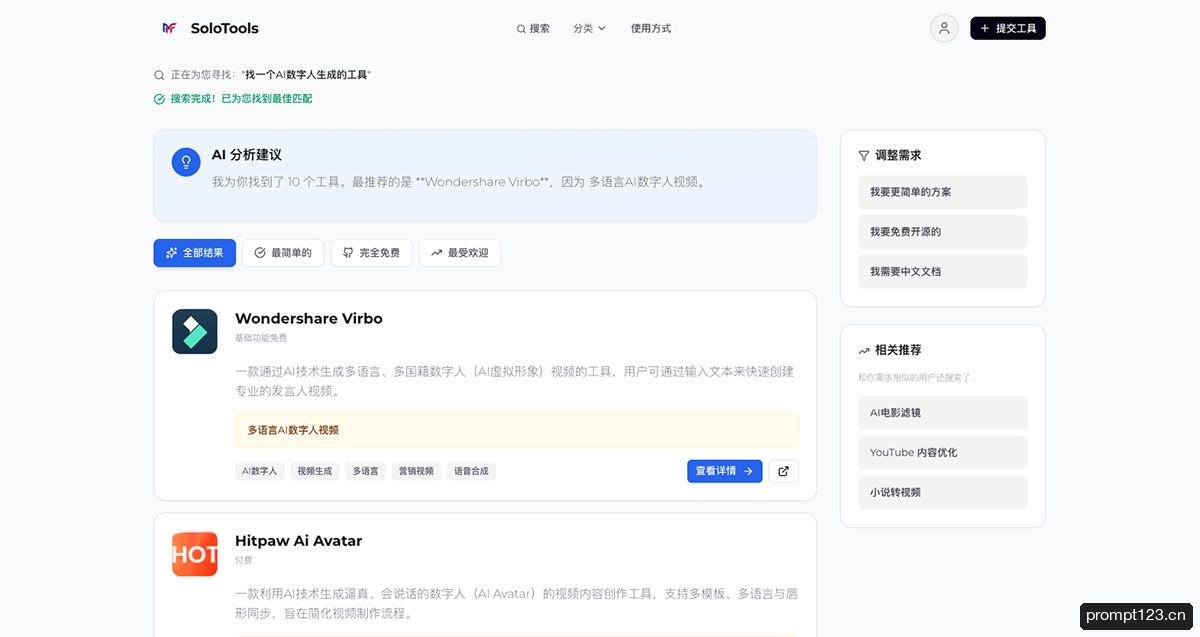Click the 多语言 tag

coord(365,471)
